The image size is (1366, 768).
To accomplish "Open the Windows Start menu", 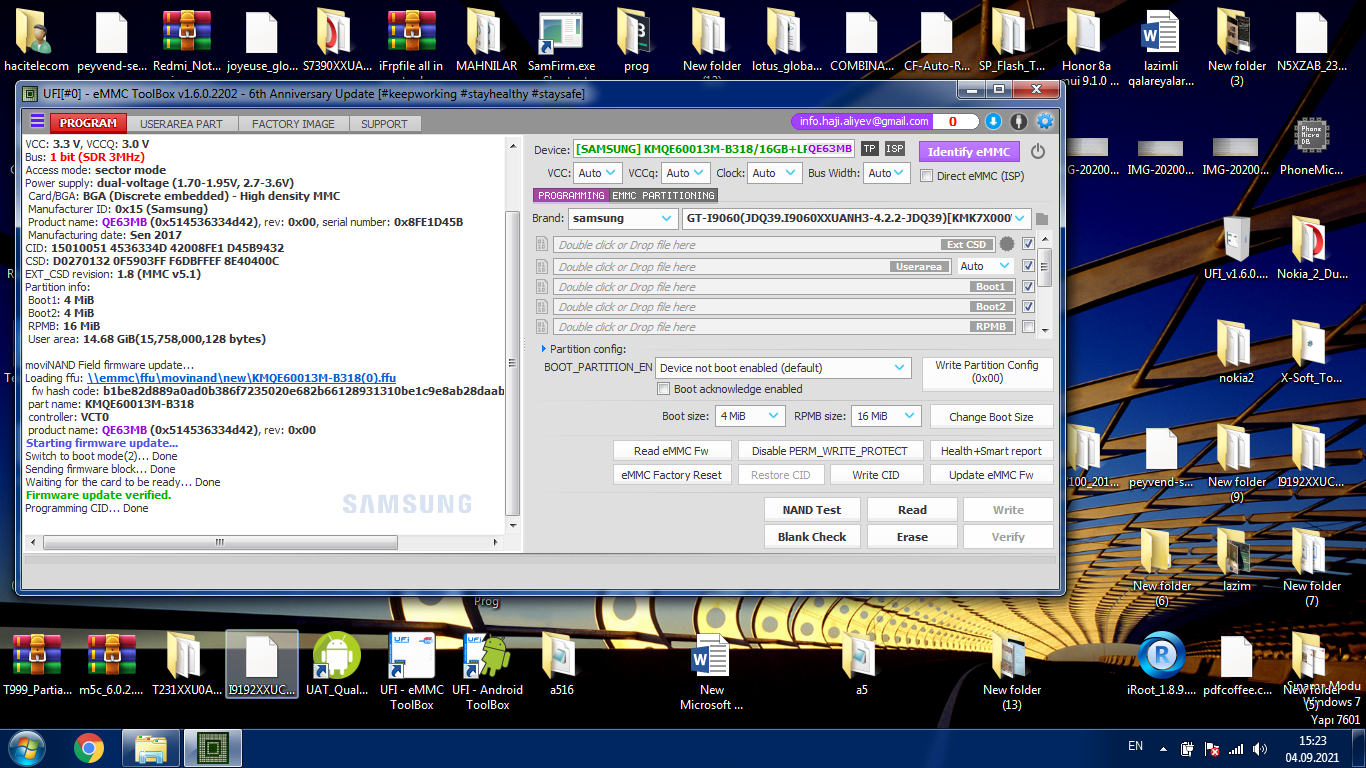I will coord(27,748).
